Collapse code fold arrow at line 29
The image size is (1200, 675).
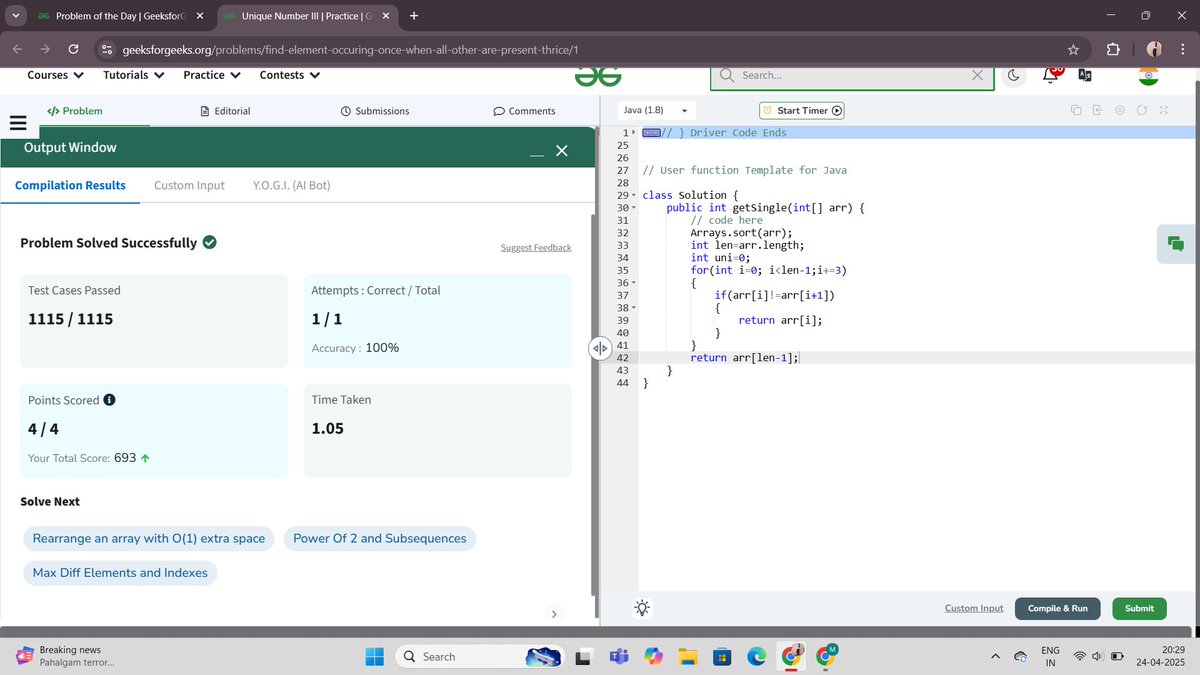coord(634,195)
